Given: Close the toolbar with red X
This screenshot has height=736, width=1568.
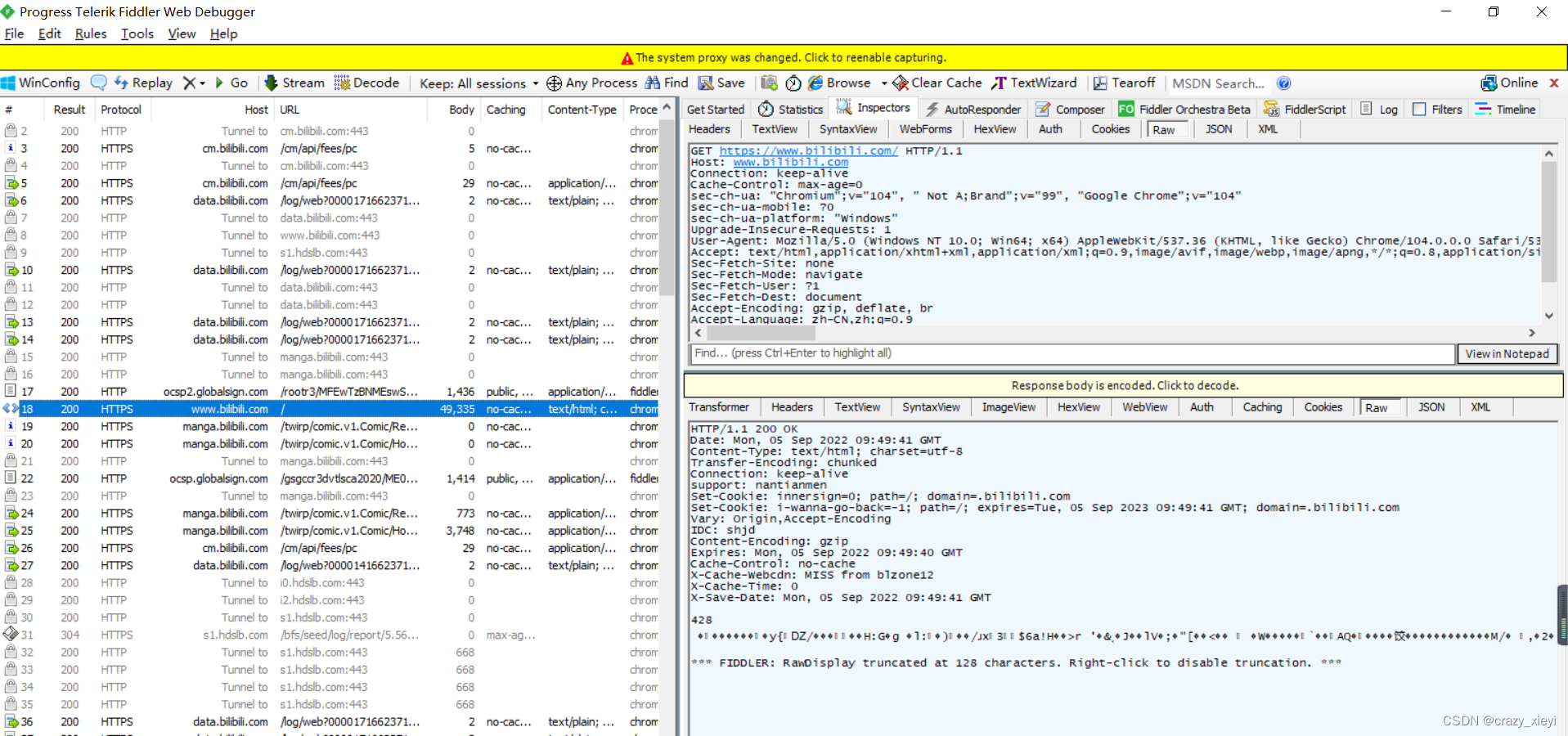Looking at the screenshot, I should (1554, 83).
